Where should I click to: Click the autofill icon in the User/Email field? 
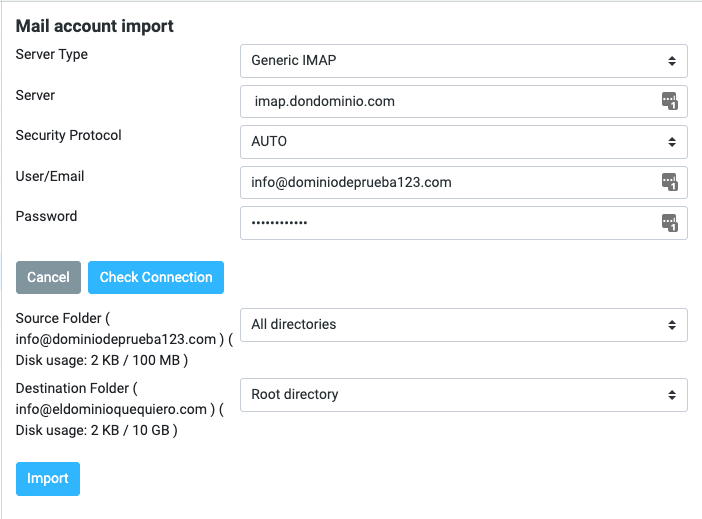[x=670, y=182]
